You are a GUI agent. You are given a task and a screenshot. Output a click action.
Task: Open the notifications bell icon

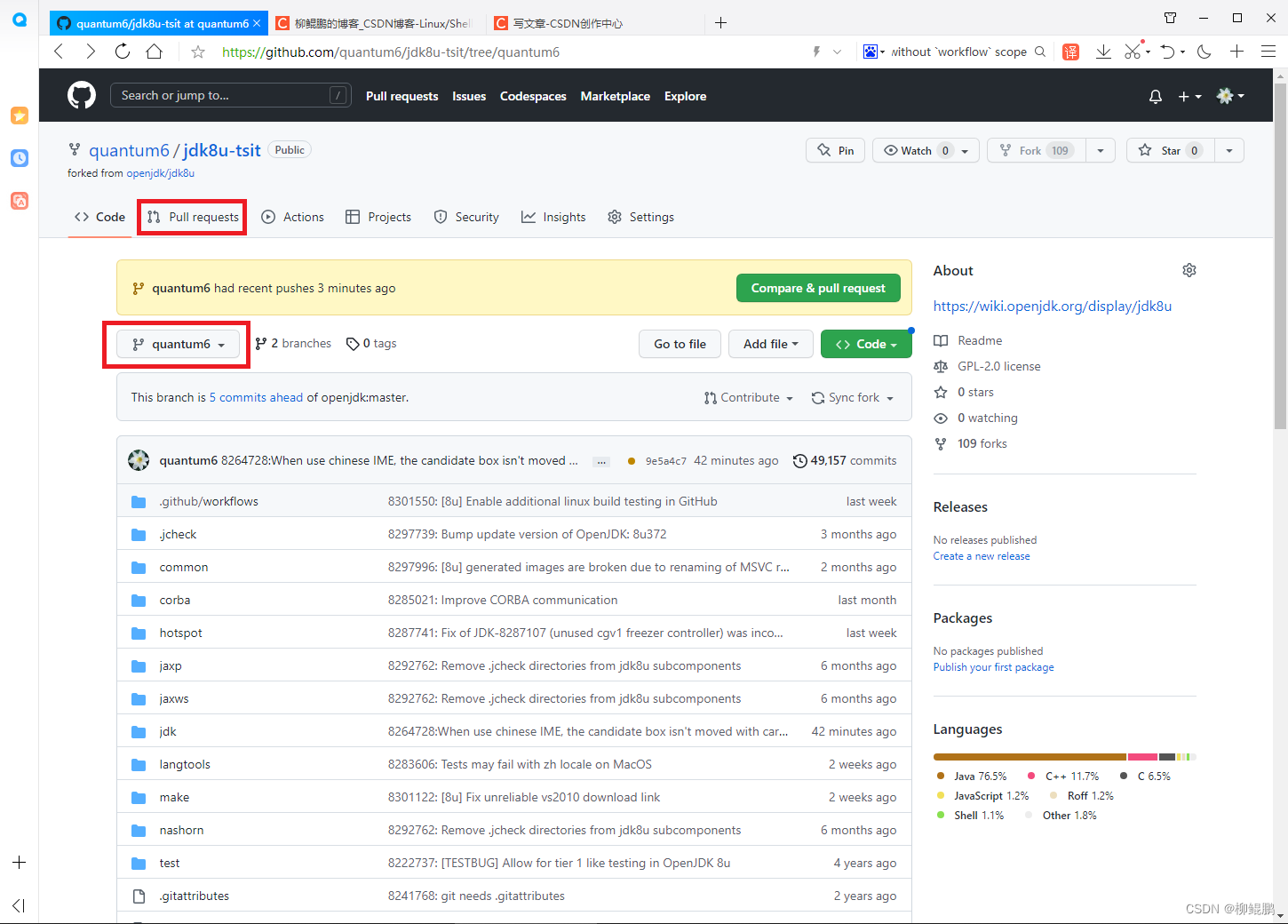coord(1155,96)
